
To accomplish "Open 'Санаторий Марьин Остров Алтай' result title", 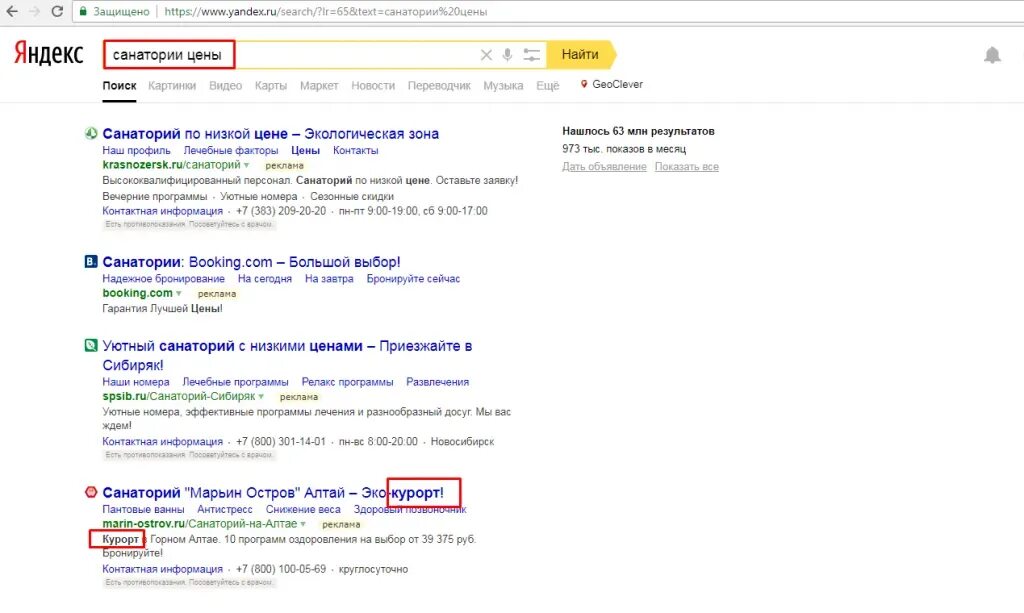I will 273,492.
